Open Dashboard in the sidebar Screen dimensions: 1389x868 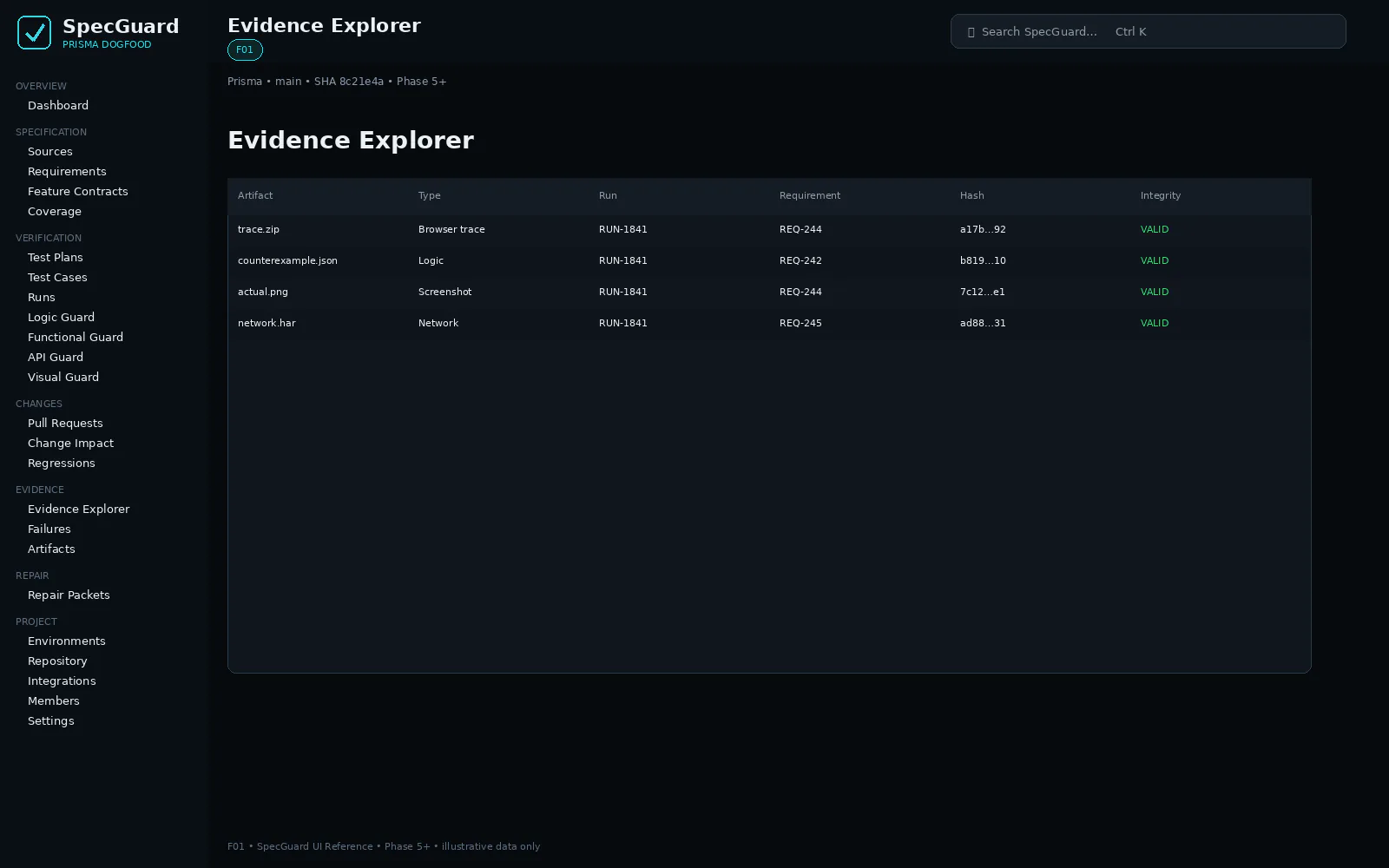pos(58,105)
